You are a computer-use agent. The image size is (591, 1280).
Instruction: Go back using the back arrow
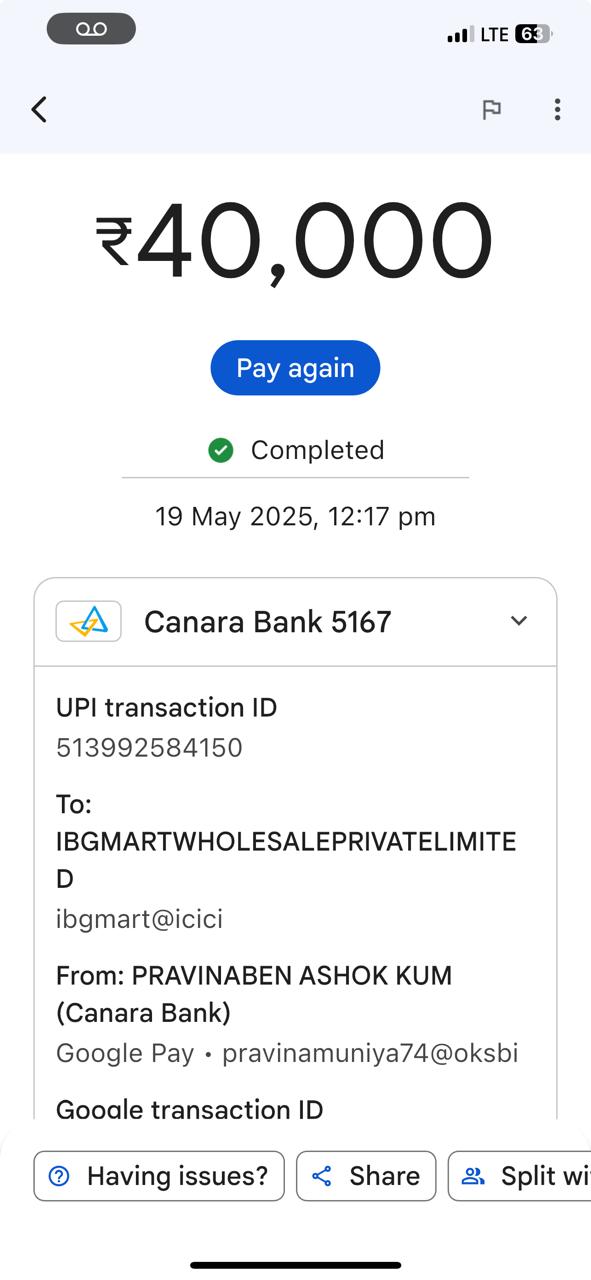39,109
